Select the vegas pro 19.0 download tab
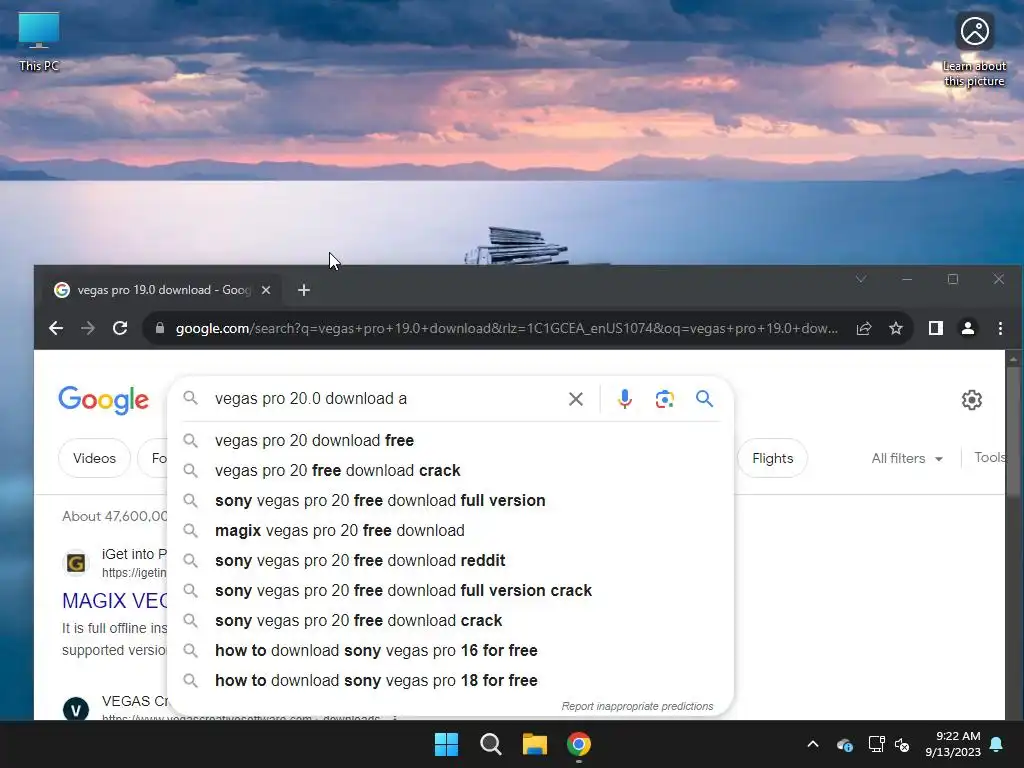The image size is (1024, 768). [160, 290]
